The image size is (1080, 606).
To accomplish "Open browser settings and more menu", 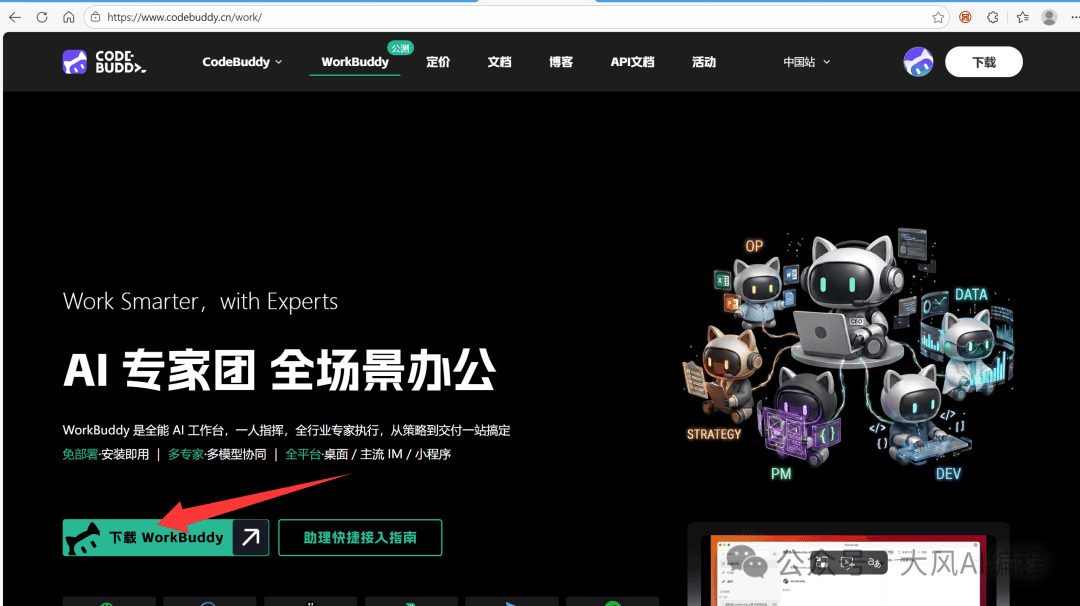I will [1074, 17].
